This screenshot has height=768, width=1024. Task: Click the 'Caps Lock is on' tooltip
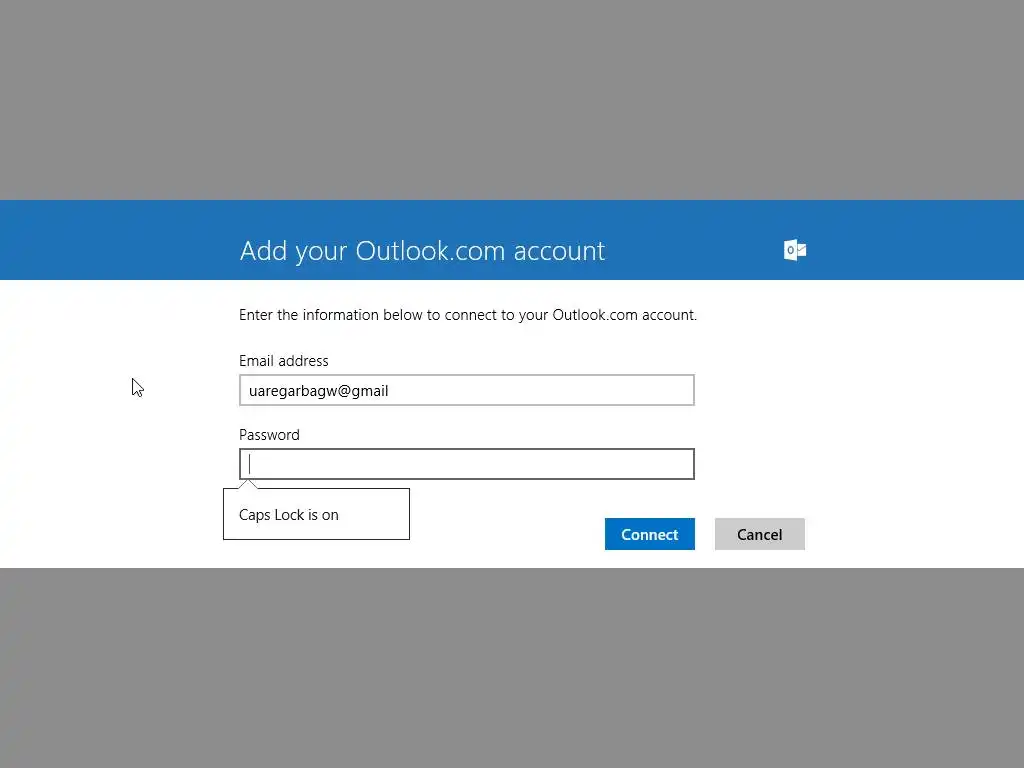[x=316, y=514]
